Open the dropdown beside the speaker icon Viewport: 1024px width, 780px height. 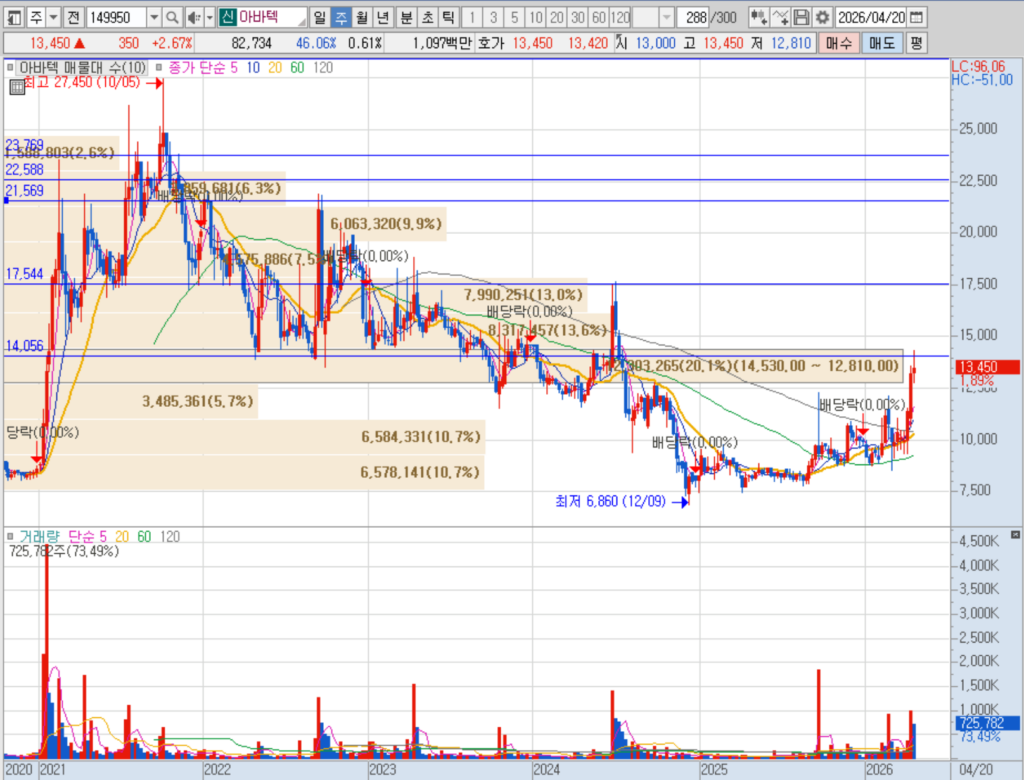[x=210, y=17]
